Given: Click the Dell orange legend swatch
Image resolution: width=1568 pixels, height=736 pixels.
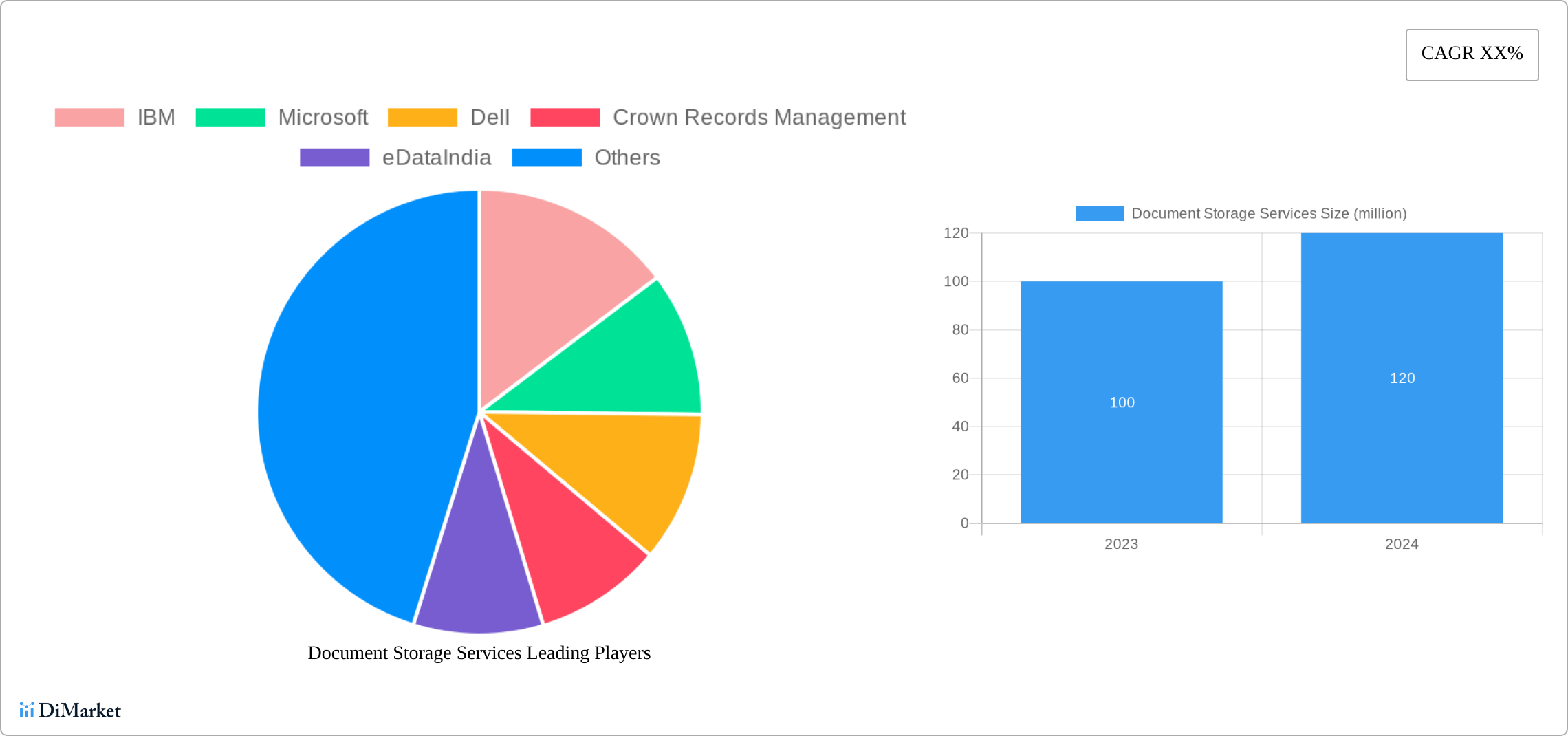Looking at the screenshot, I should pyautogui.click(x=422, y=118).
